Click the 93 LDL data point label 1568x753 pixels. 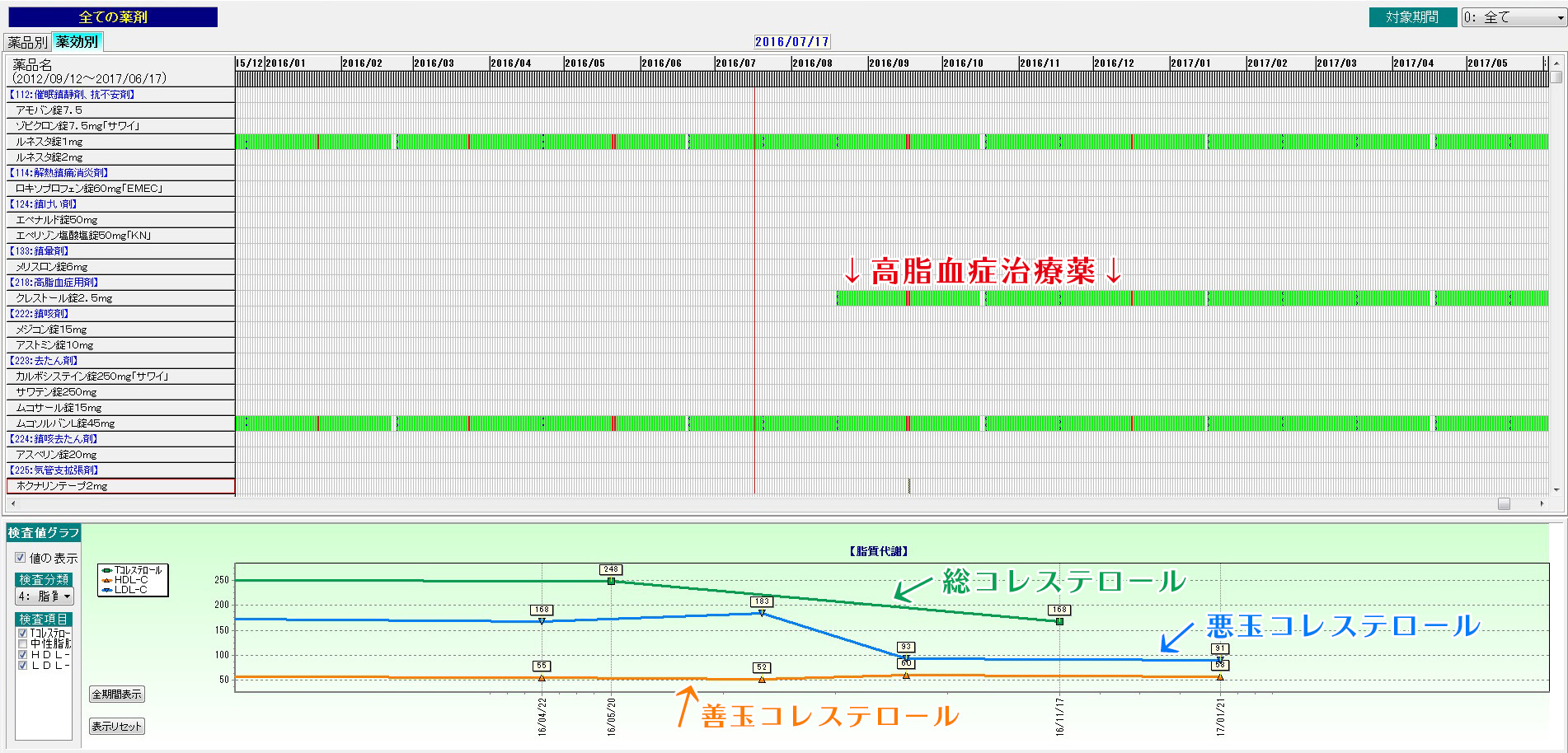click(x=906, y=647)
